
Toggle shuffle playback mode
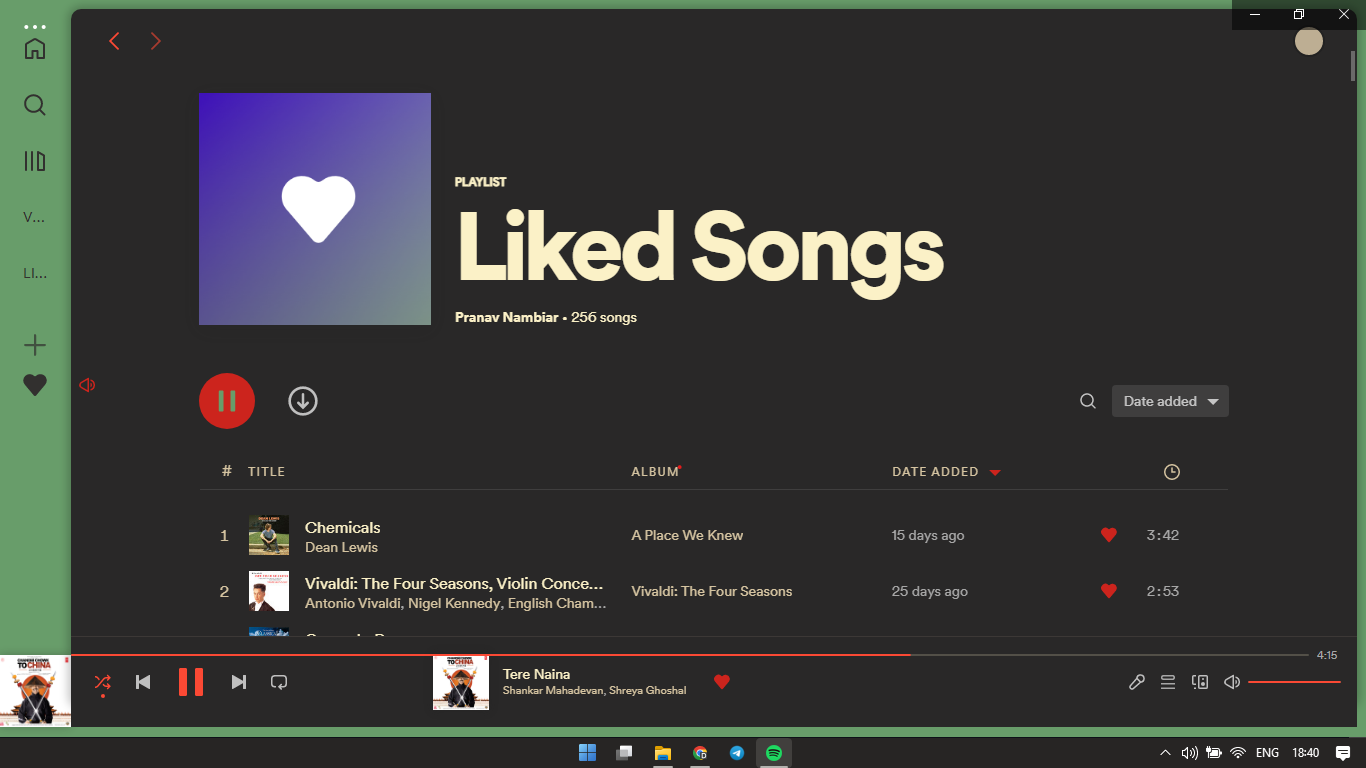[x=102, y=681]
